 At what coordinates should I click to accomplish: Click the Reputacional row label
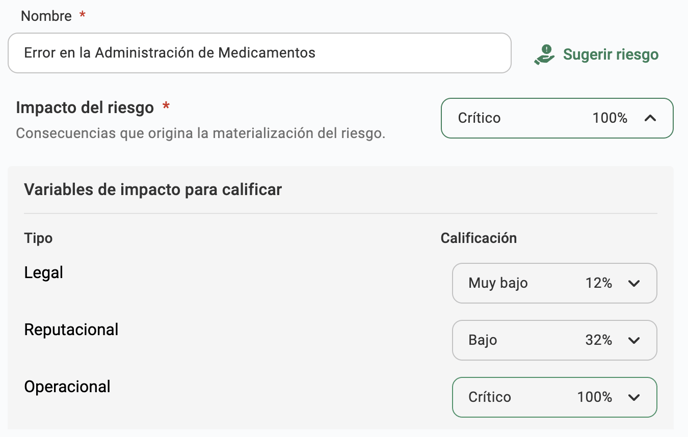71,330
